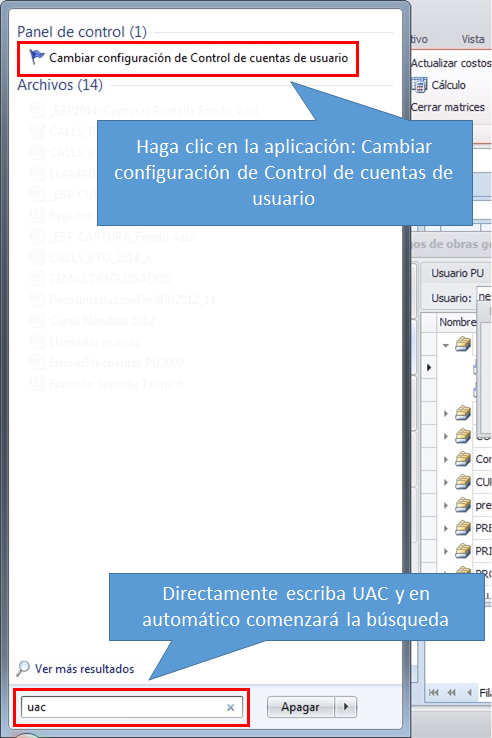Open Cambiar configuración de Control de cuentas de usuario

click(x=188, y=58)
